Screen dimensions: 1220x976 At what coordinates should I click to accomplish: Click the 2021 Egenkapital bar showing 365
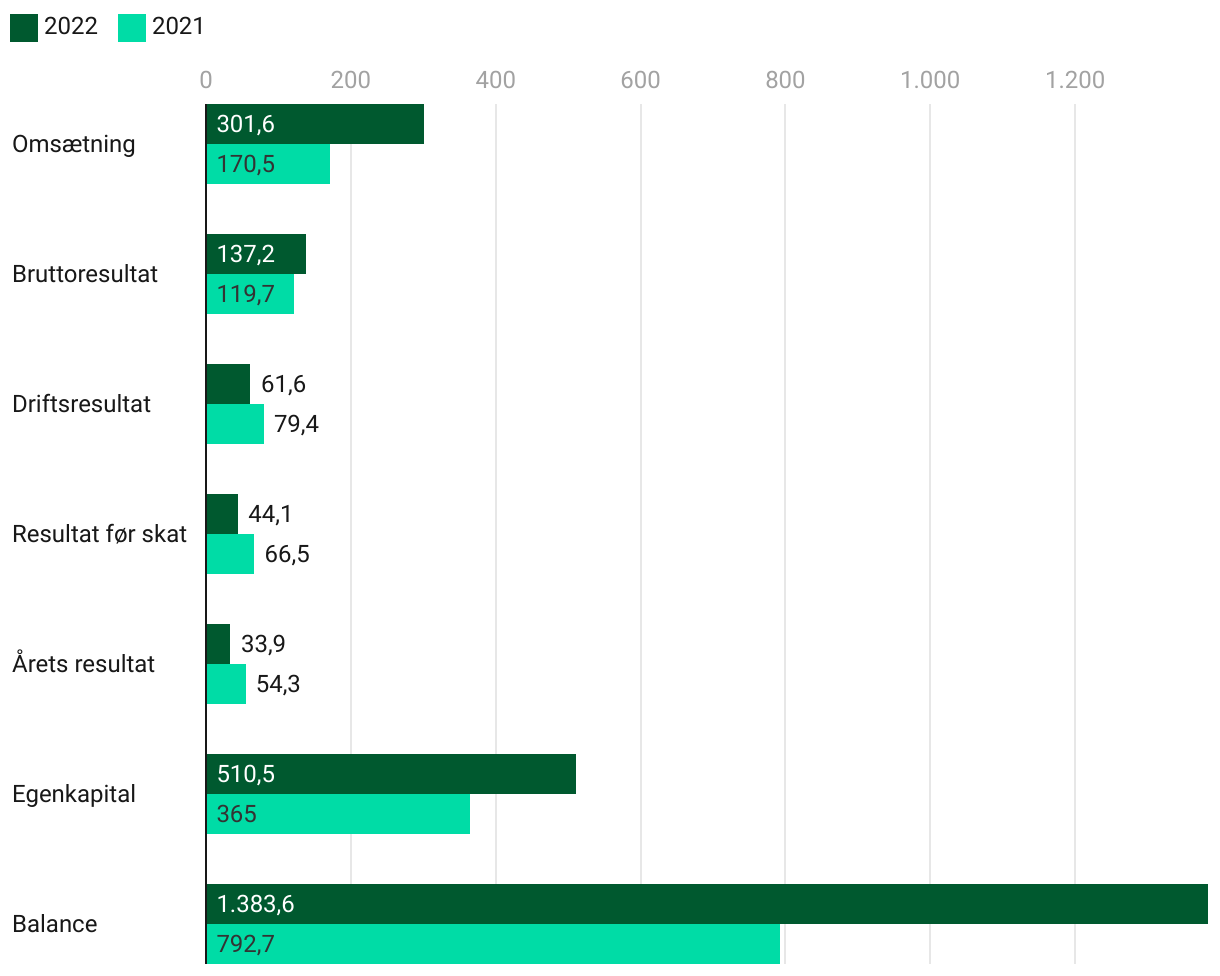(338, 814)
